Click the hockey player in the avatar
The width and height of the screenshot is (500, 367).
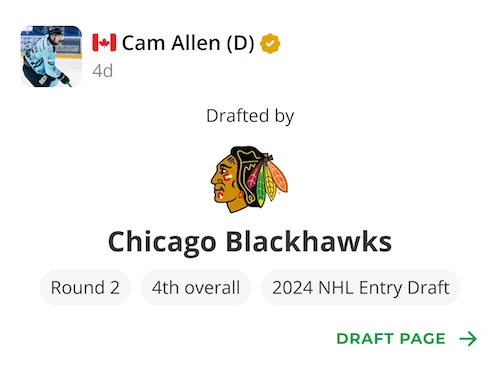point(45,58)
